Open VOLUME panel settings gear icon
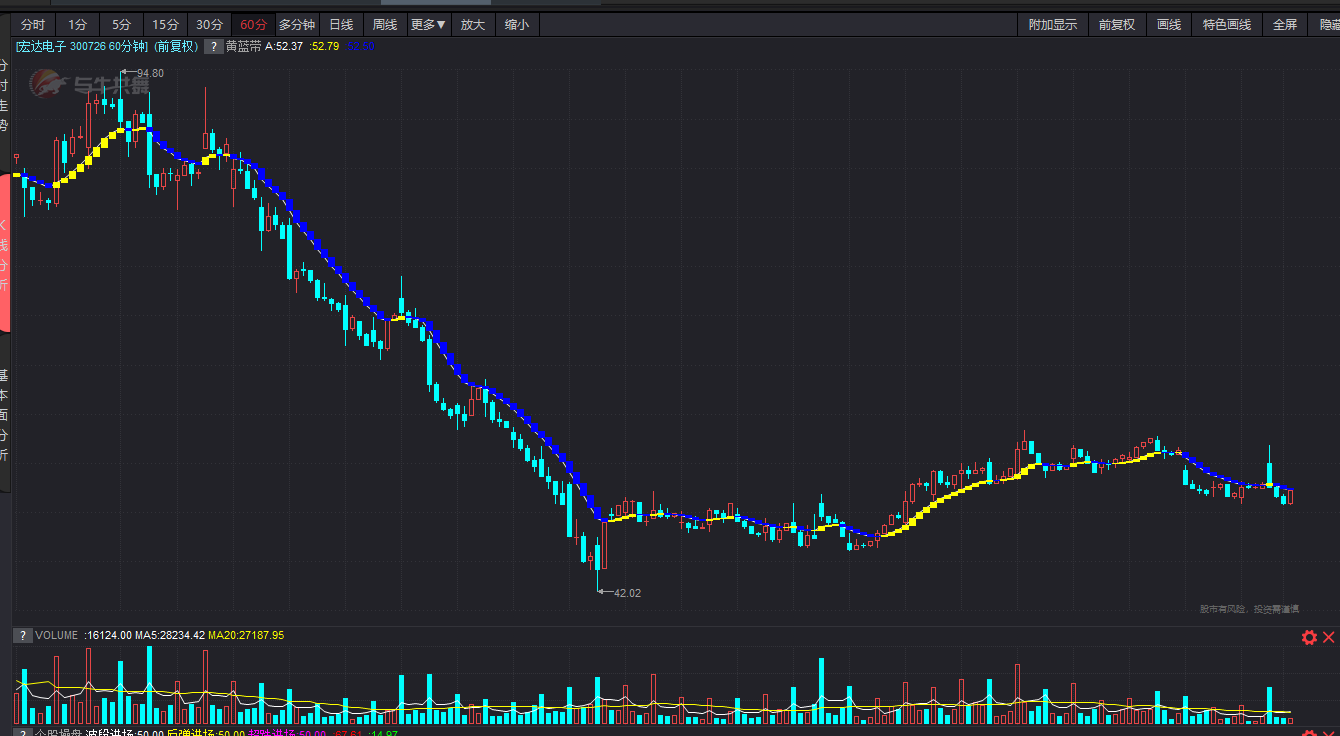Viewport: 1340px width, 736px height. click(x=1309, y=637)
